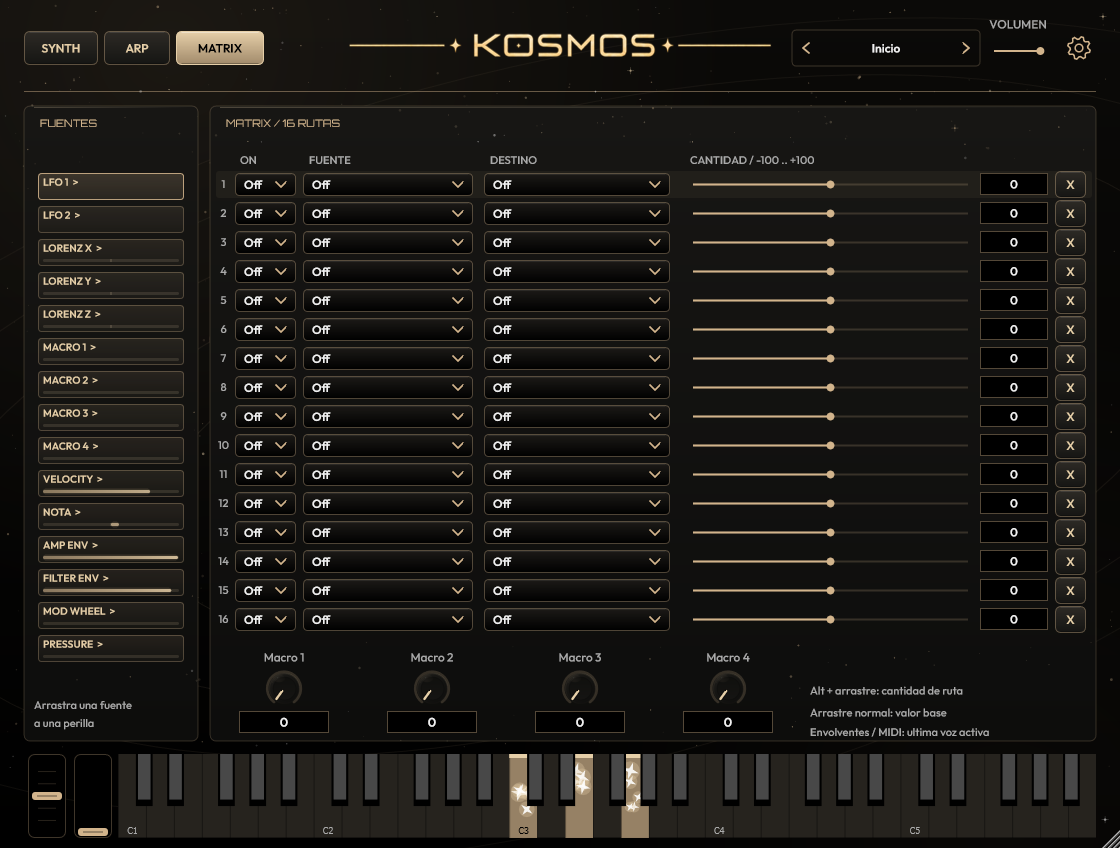Switch to the MATRIX tab
The width and height of the screenshot is (1120, 848).
click(220, 48)
